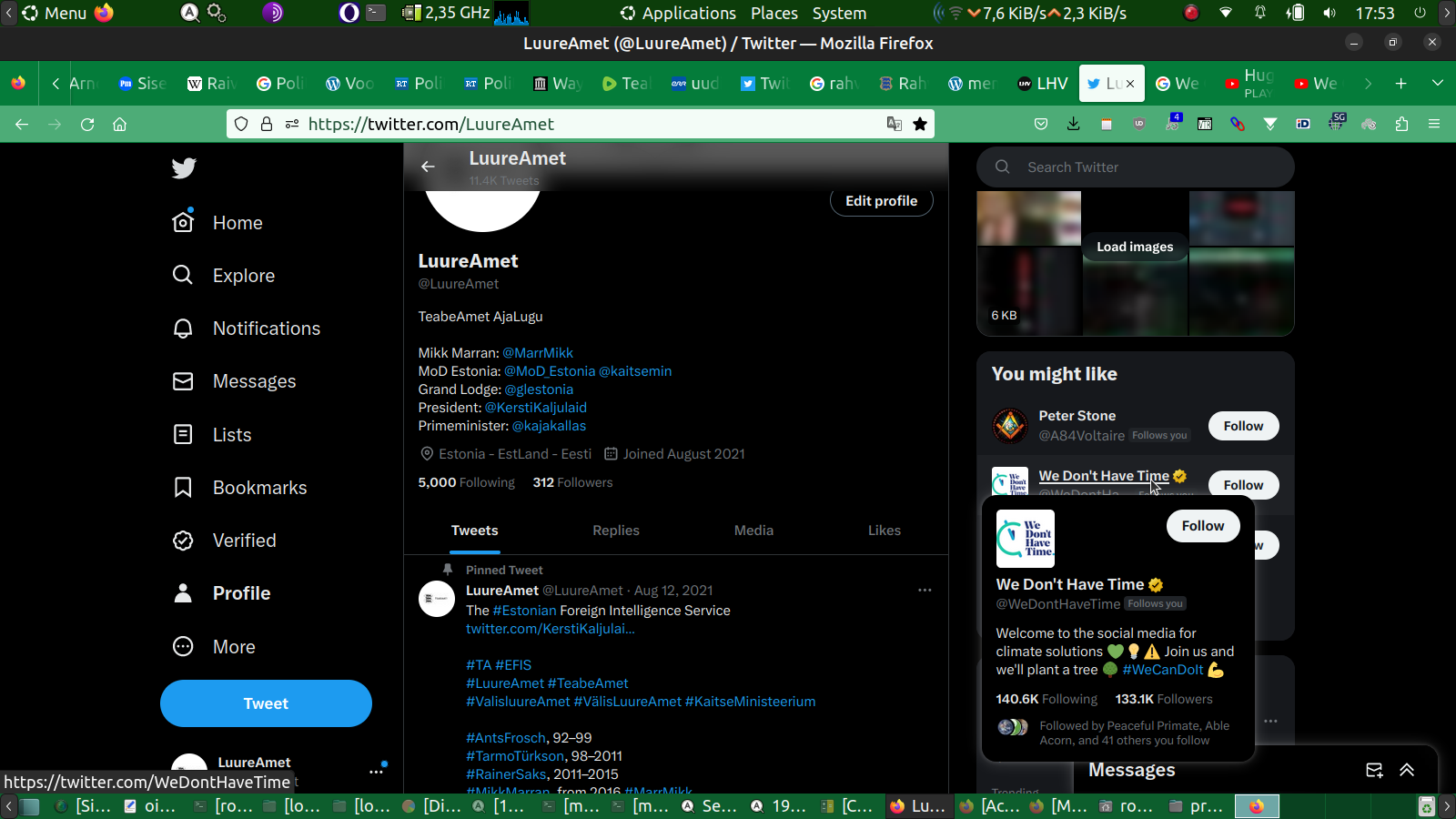Screen dimensions: 1456x819
Task: Go to Home in Twitter sidebar
Action: pyautogui.click(x=217, y=223)
